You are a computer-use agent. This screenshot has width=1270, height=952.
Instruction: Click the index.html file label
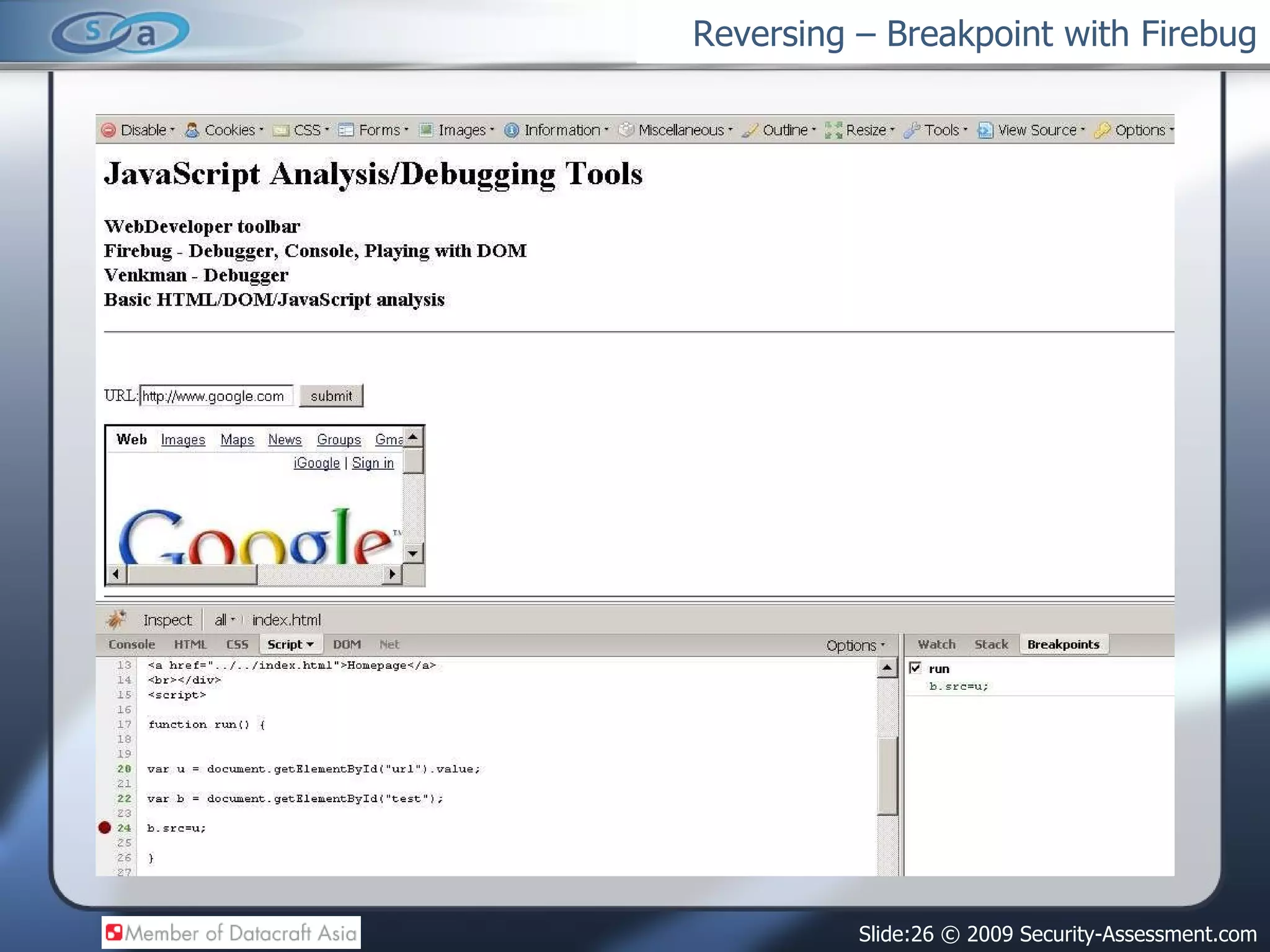click(286, 620)
